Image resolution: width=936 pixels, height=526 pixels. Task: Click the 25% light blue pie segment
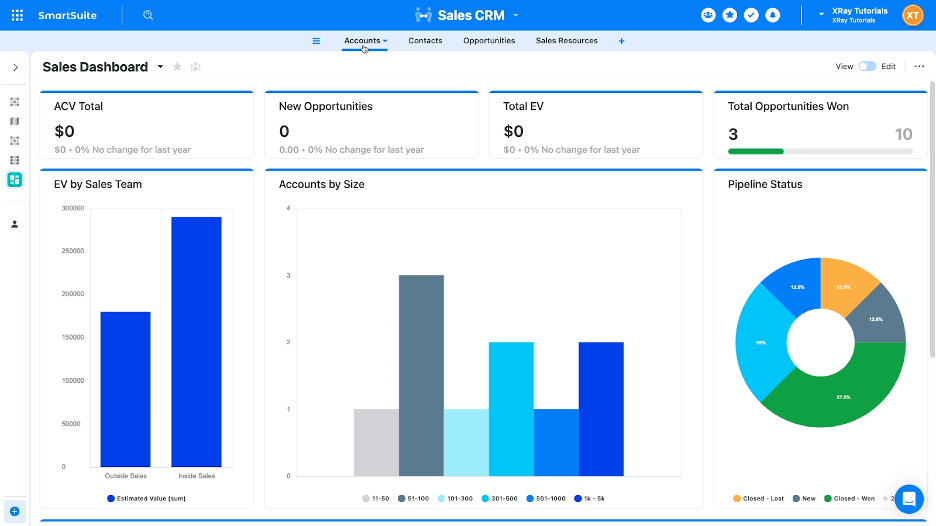762,343
